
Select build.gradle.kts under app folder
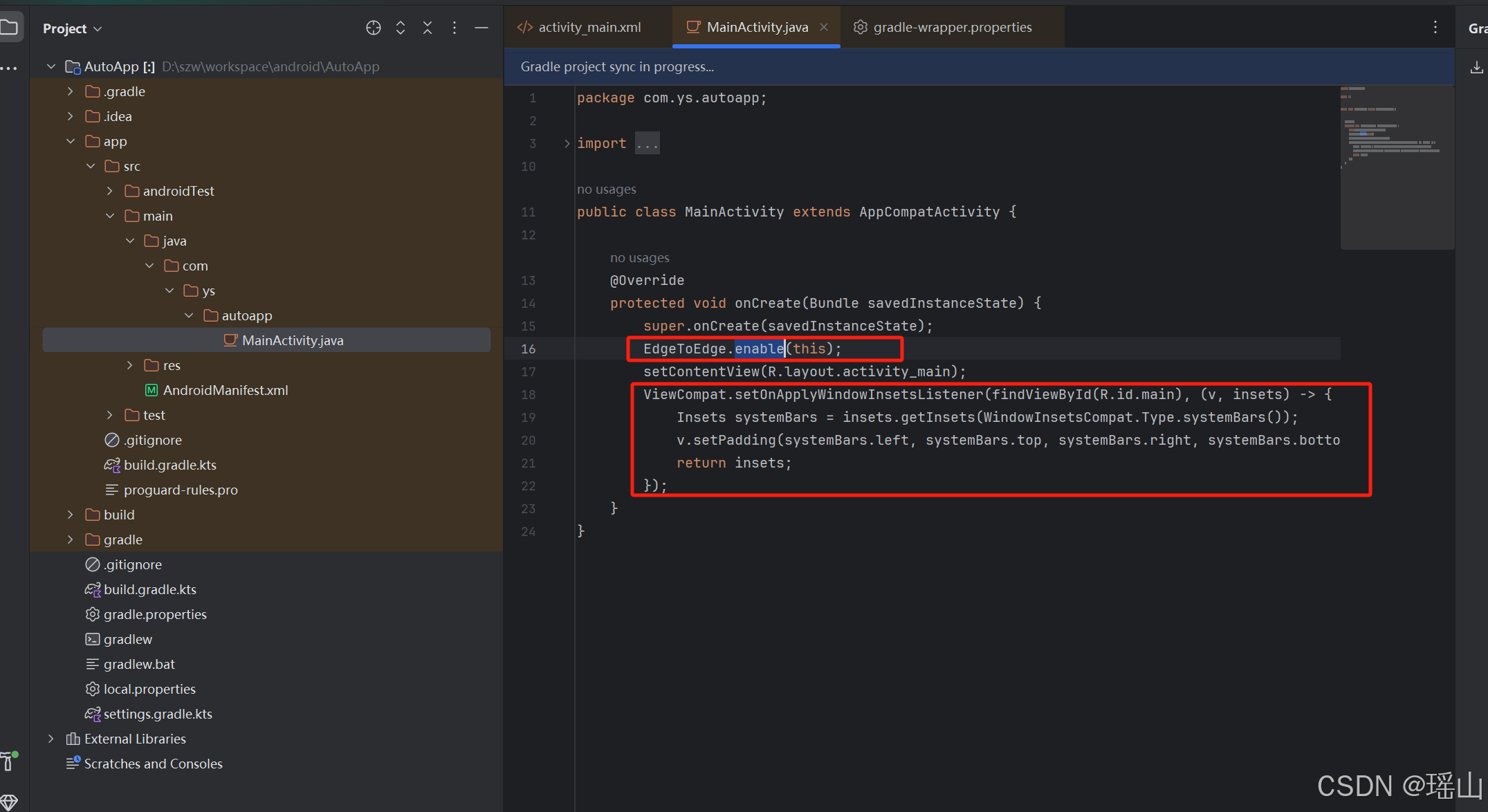tap(169, 465)
